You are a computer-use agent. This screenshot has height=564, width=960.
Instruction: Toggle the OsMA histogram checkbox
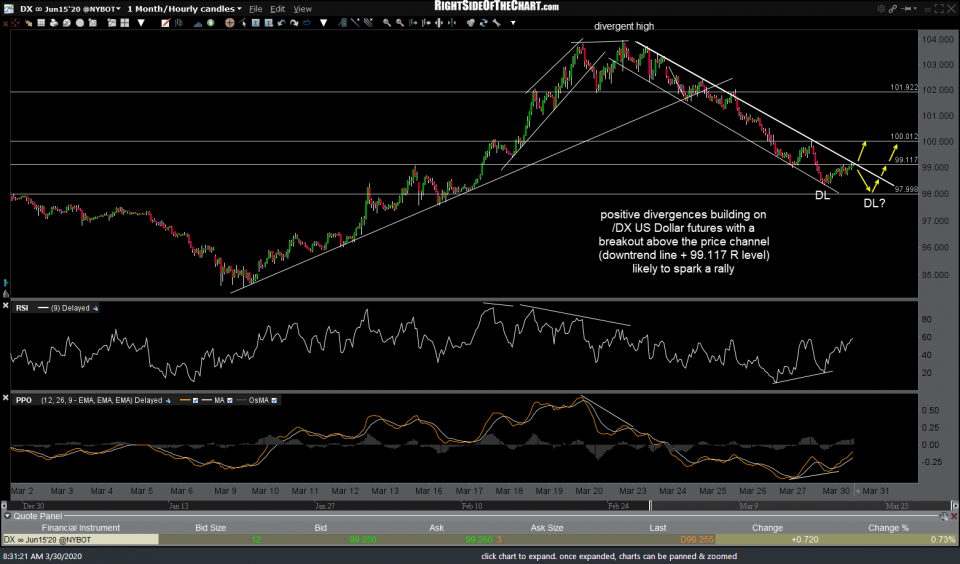[x=274, y=400]
